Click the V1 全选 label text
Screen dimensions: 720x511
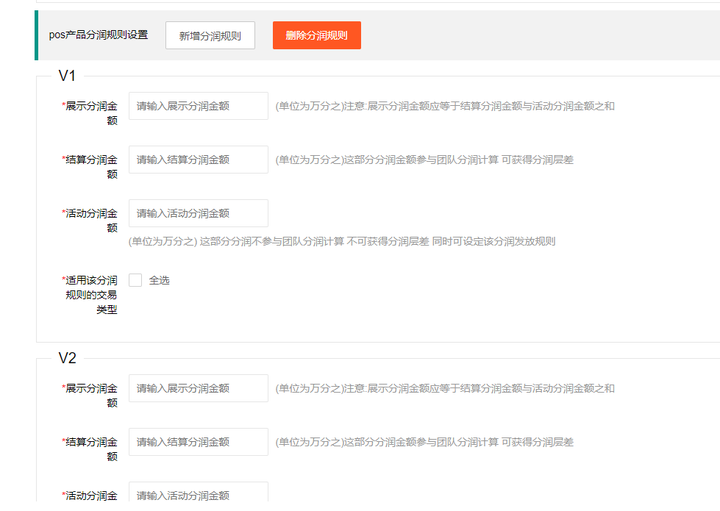(159, 280)
